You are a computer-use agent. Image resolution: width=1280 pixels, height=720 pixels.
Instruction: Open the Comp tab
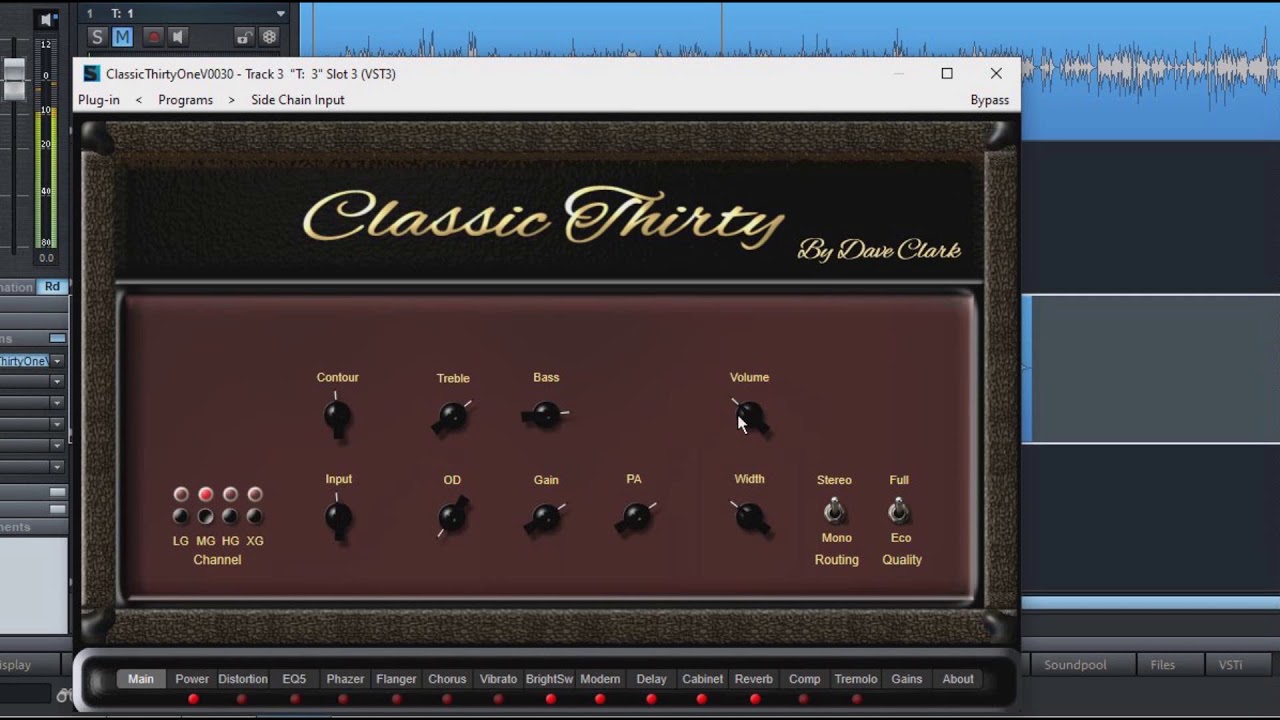pos(804,679)
